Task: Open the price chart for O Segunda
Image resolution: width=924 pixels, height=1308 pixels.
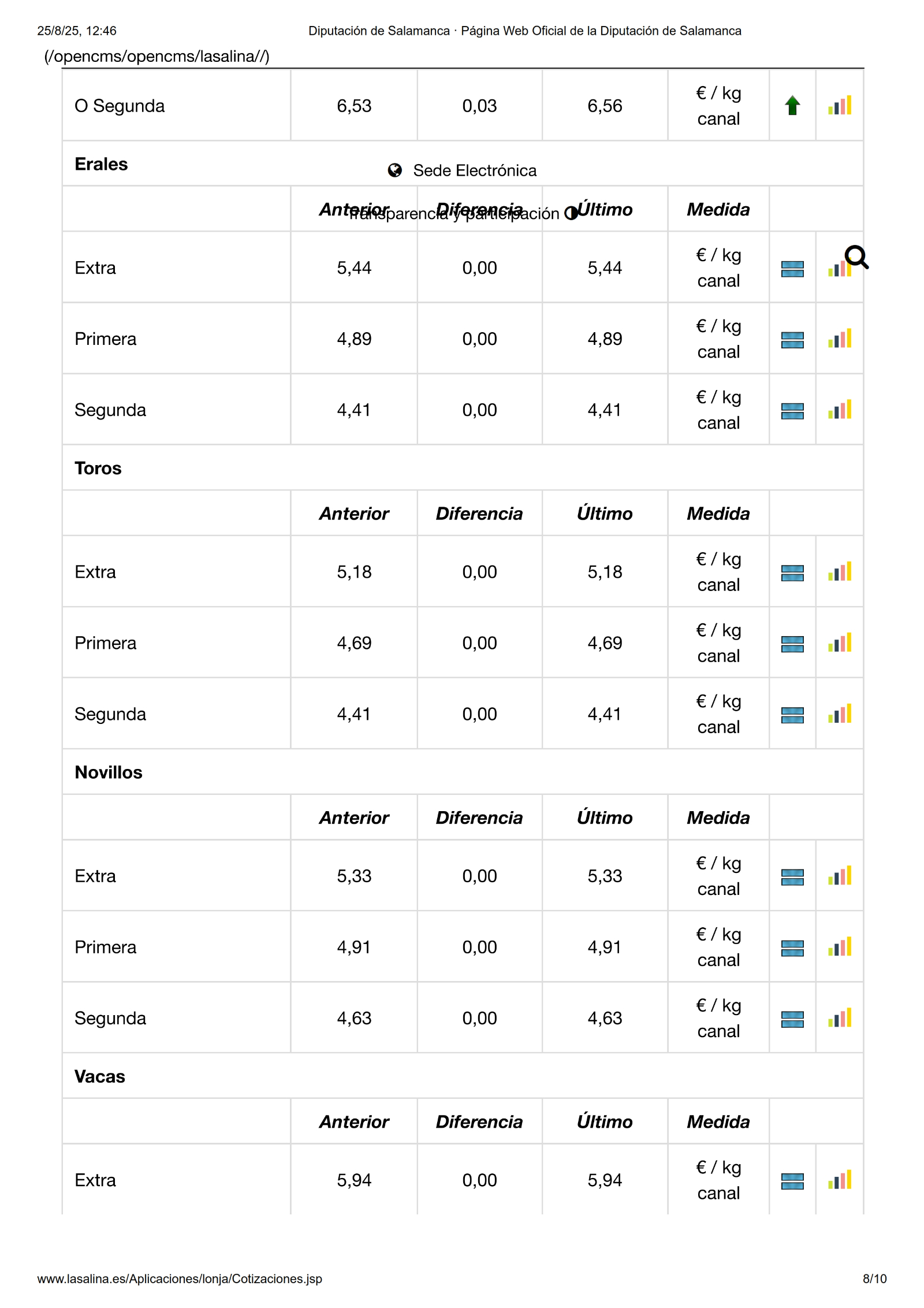Action: [839, 106]
